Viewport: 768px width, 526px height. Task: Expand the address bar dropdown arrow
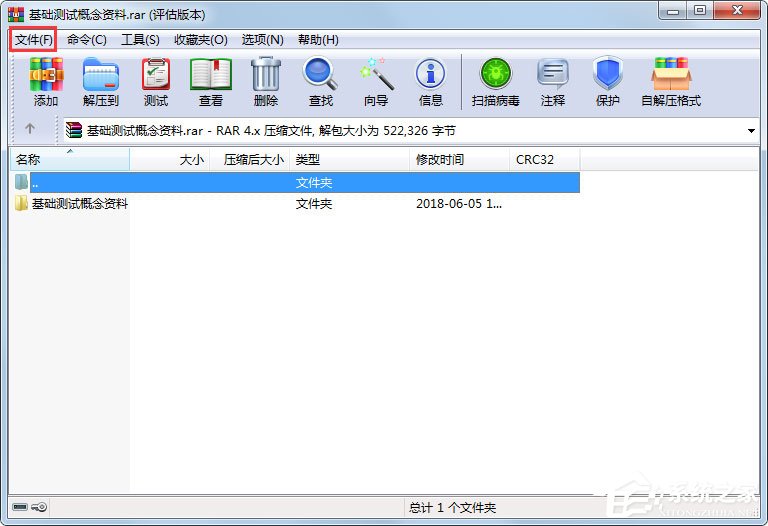click(x=751, y=131)
